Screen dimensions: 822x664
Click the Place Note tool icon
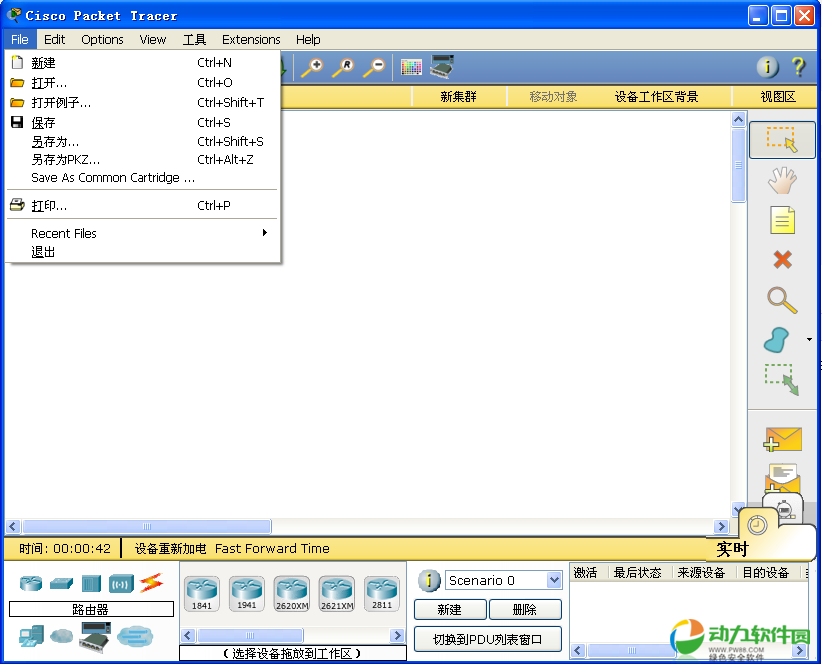(x=782, y=220)
